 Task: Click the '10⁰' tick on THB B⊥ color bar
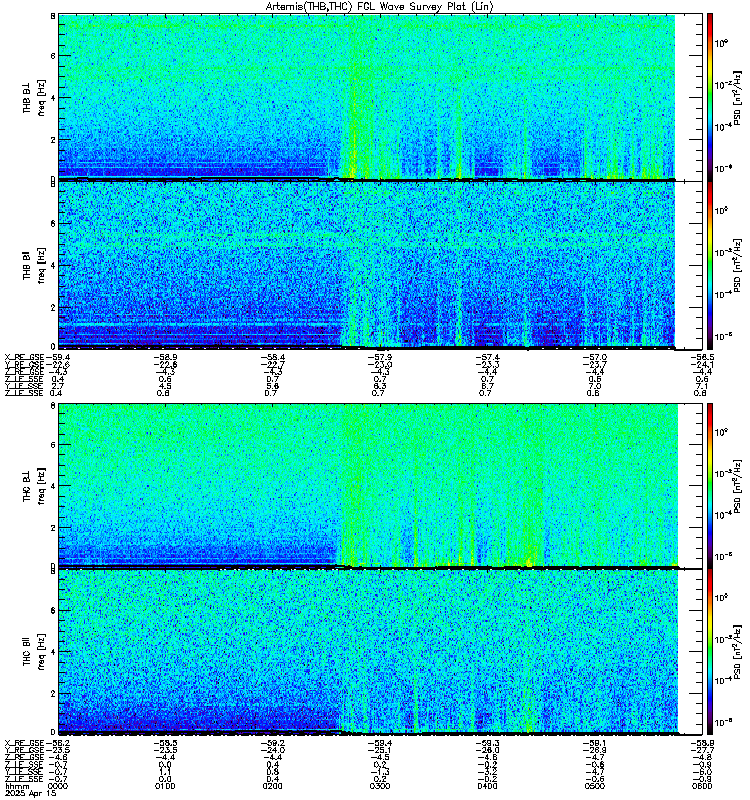tap(721, 43)
